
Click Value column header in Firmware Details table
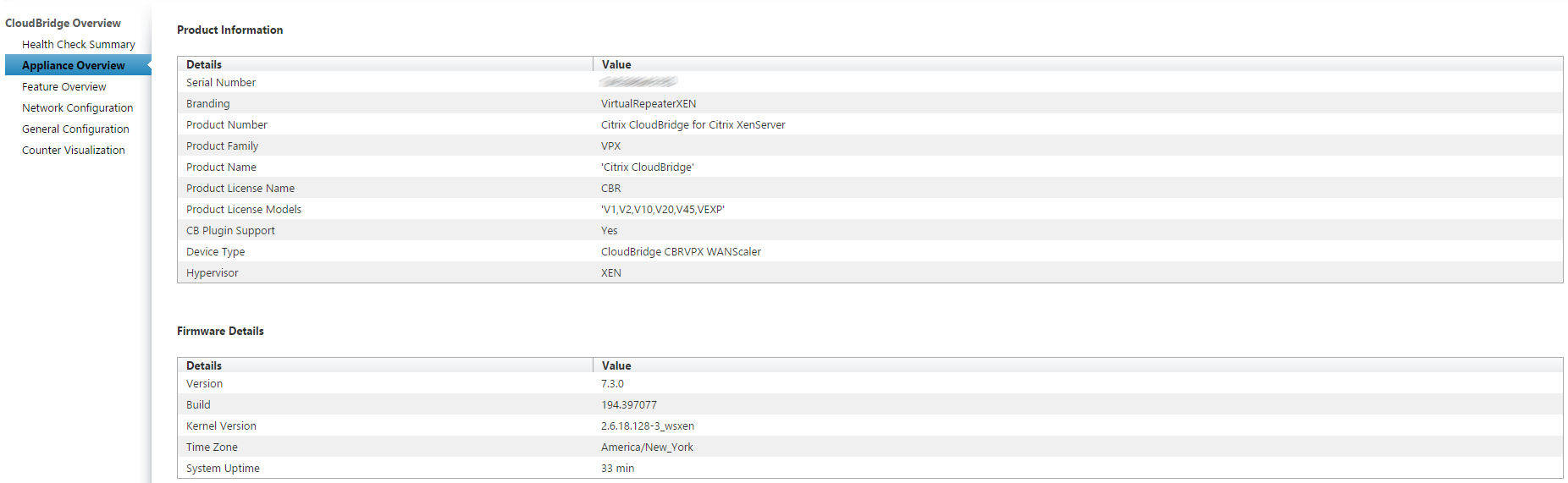[x=616, y=365]
